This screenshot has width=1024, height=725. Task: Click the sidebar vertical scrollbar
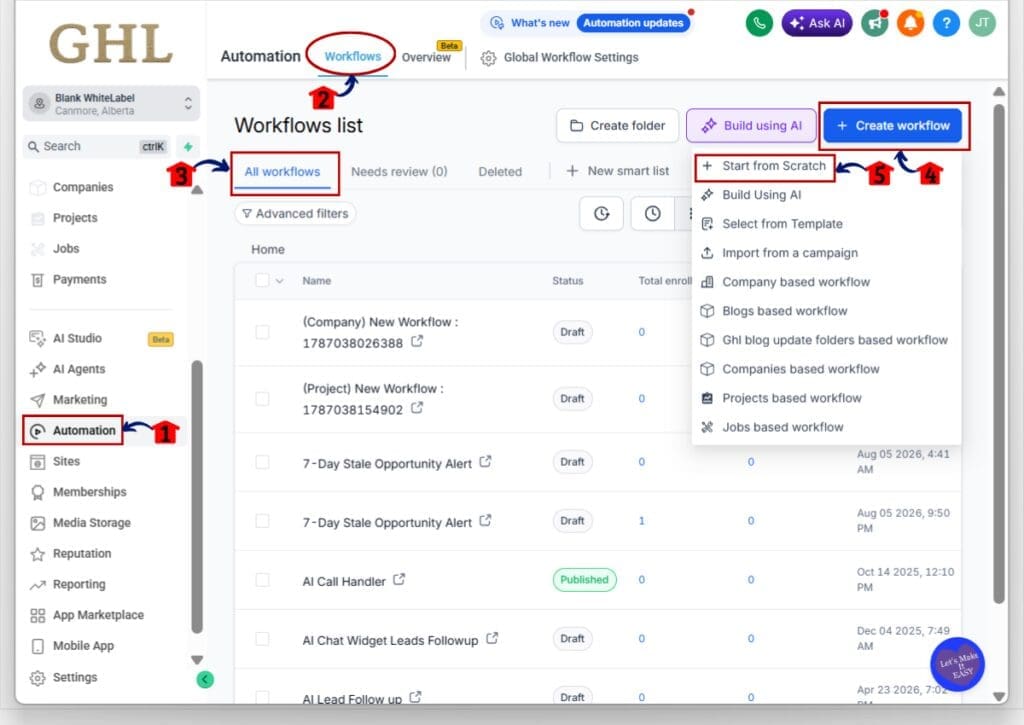point(197,496)
